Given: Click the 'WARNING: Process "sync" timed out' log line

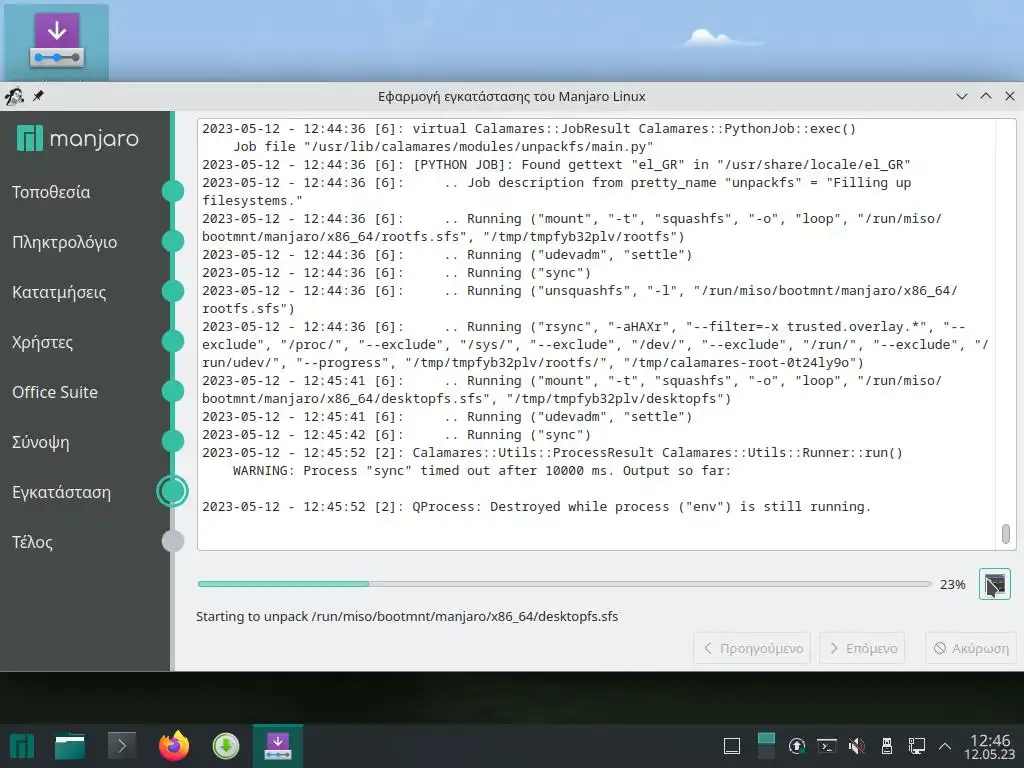Looking at the screenshot, I should (x=482, y=471).
